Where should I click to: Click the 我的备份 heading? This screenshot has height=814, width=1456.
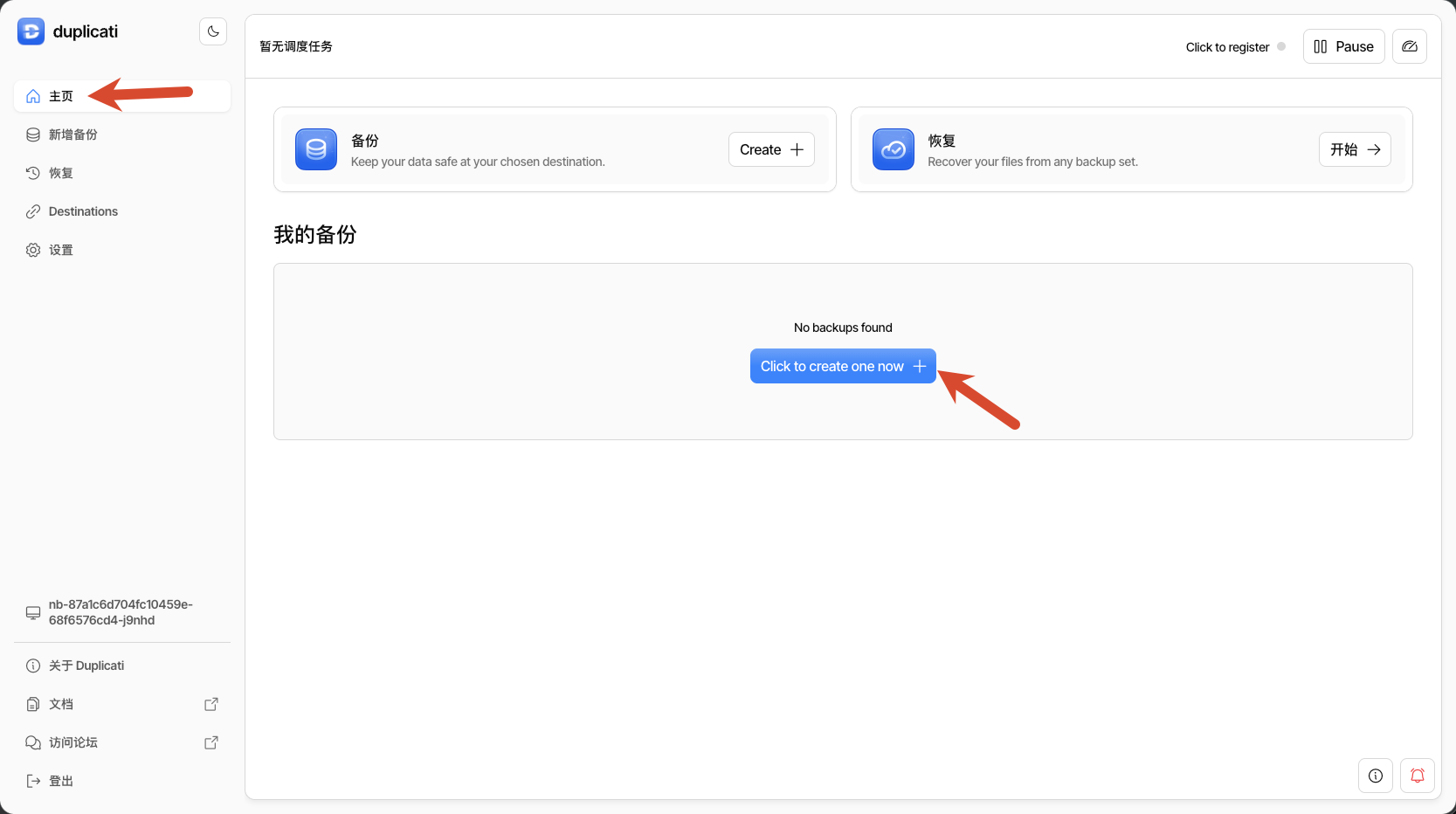tap(315, 234)
